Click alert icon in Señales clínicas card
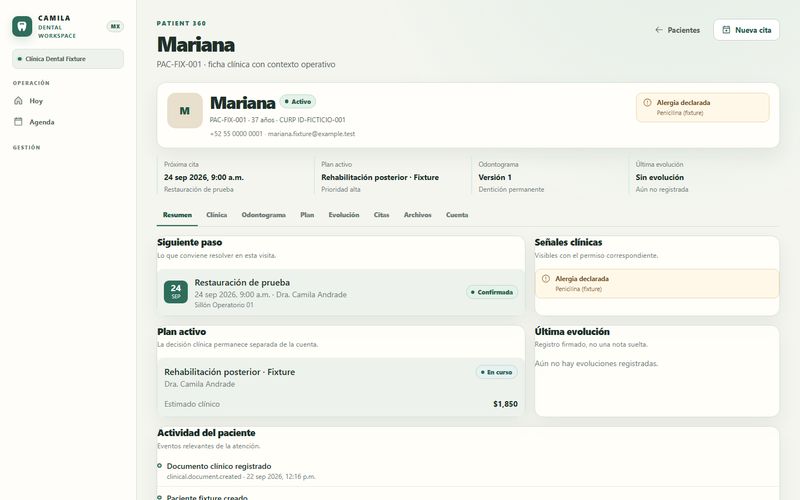 tap(546, 279)
